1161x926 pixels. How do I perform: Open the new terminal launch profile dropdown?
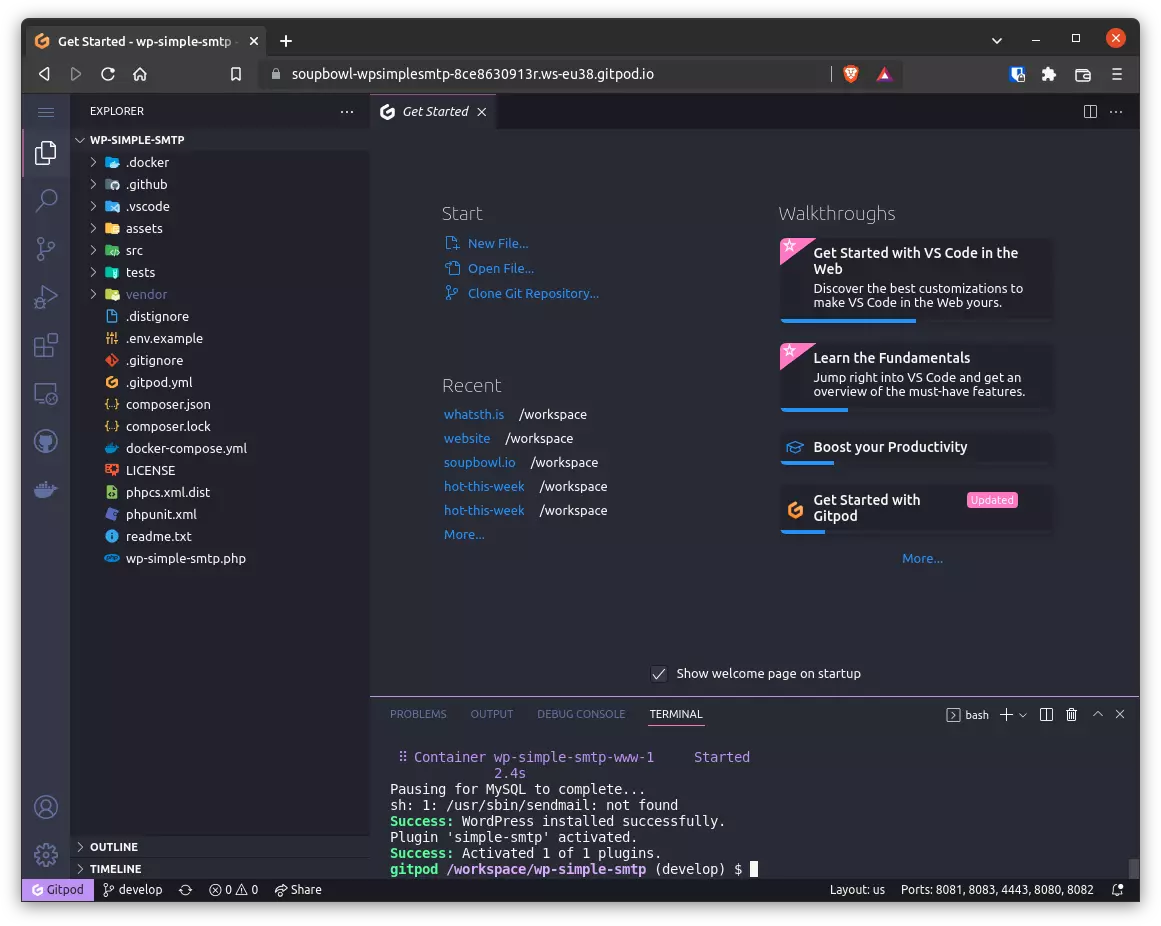click(1023, 715)
